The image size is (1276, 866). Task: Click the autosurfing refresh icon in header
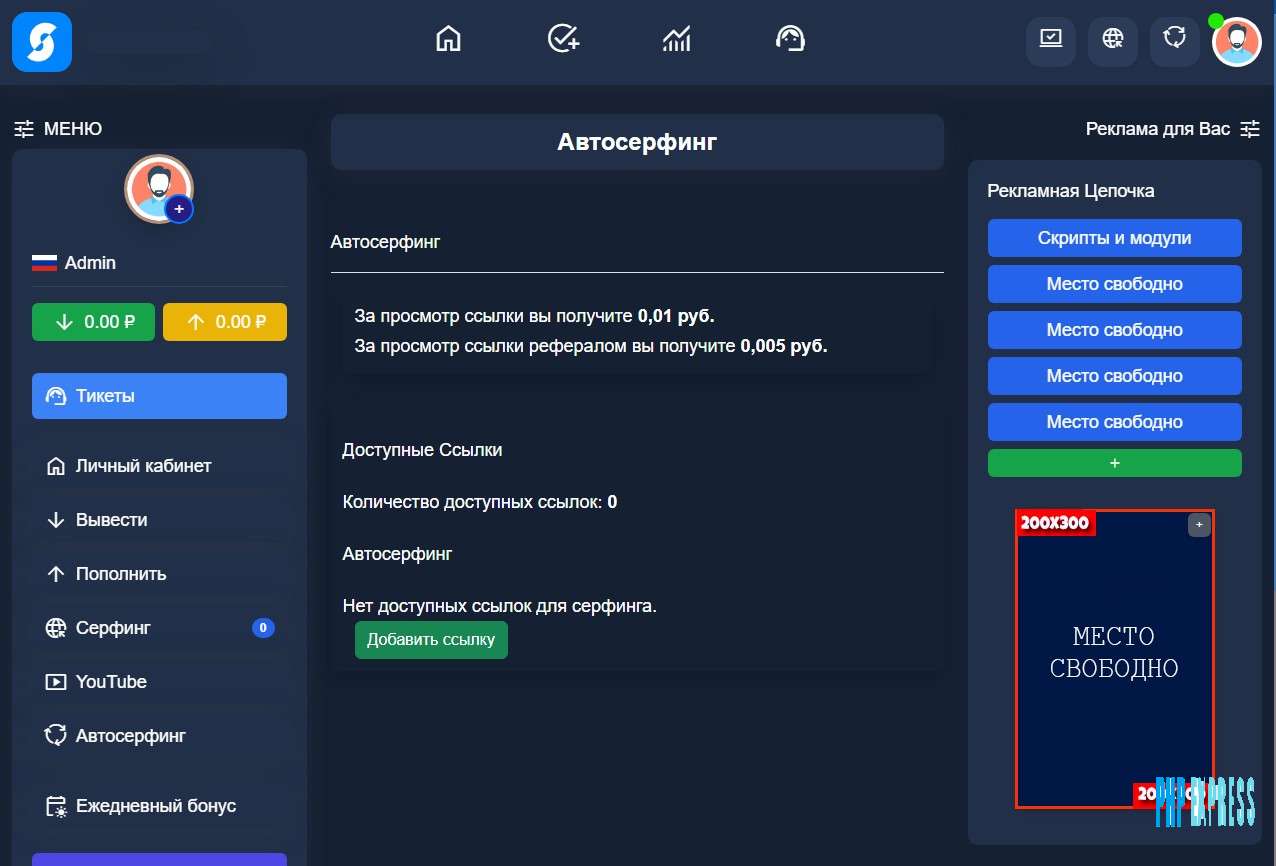click(1175, 42)
